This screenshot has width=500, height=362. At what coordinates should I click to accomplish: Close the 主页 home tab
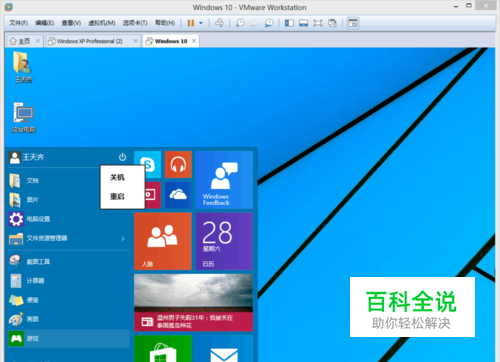(x=38, y=41)
